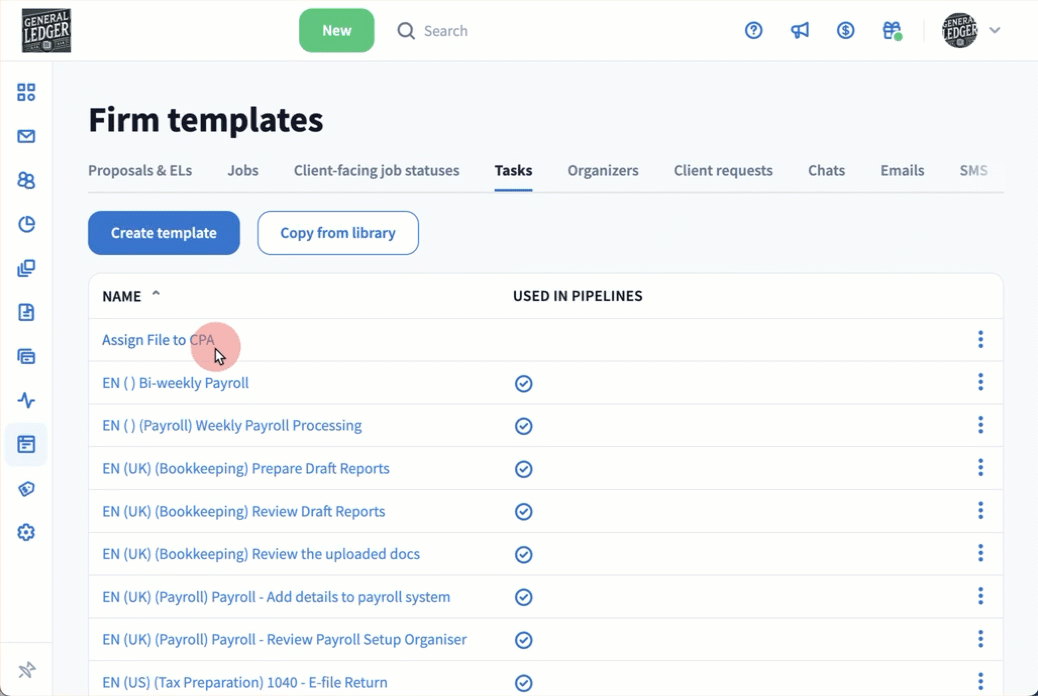
Task: Open the clients people sidebar icon
Action: point(26,180)
